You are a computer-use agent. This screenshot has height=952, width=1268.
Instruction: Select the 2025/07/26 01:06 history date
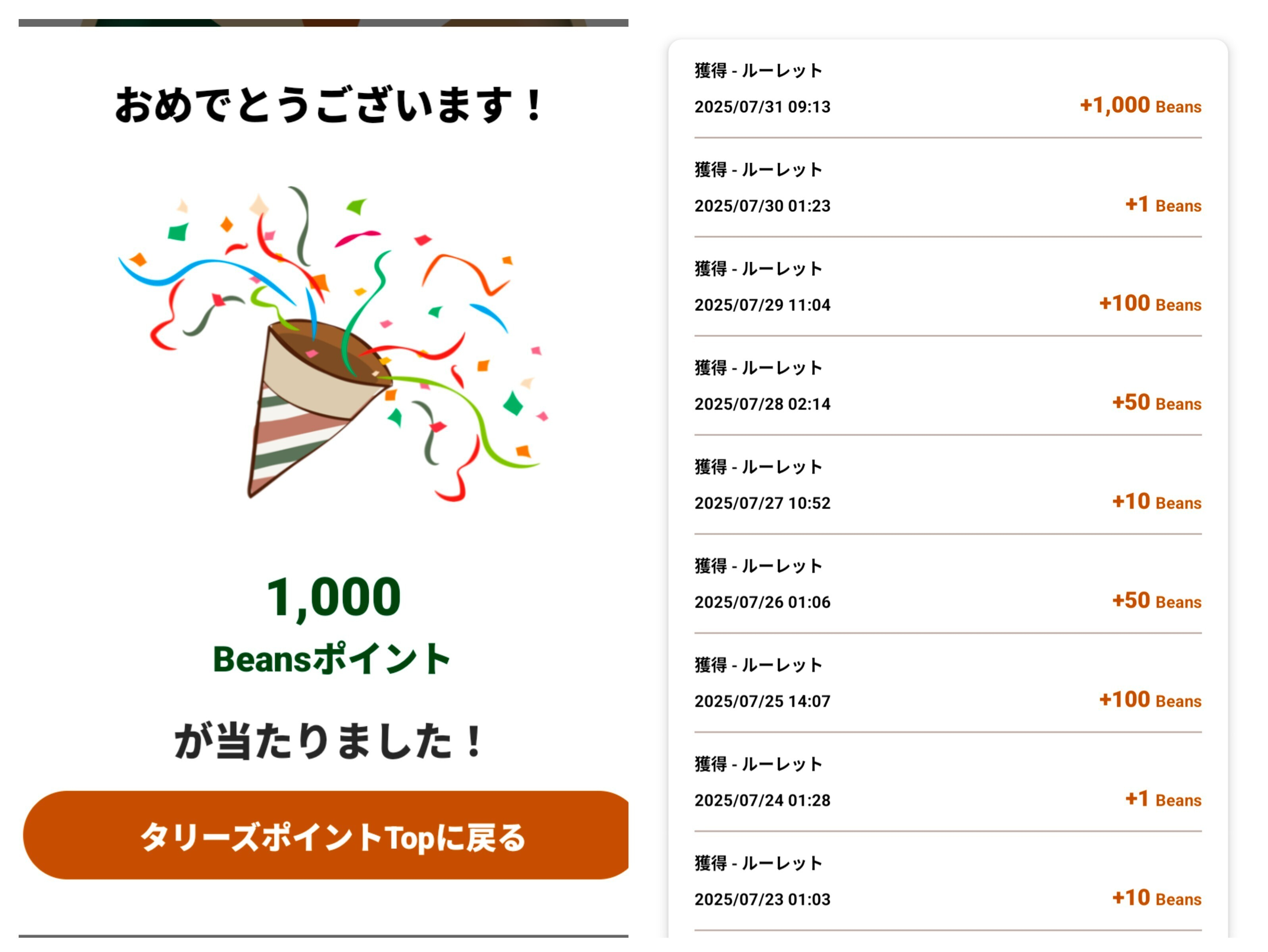(x=762, y=602)
